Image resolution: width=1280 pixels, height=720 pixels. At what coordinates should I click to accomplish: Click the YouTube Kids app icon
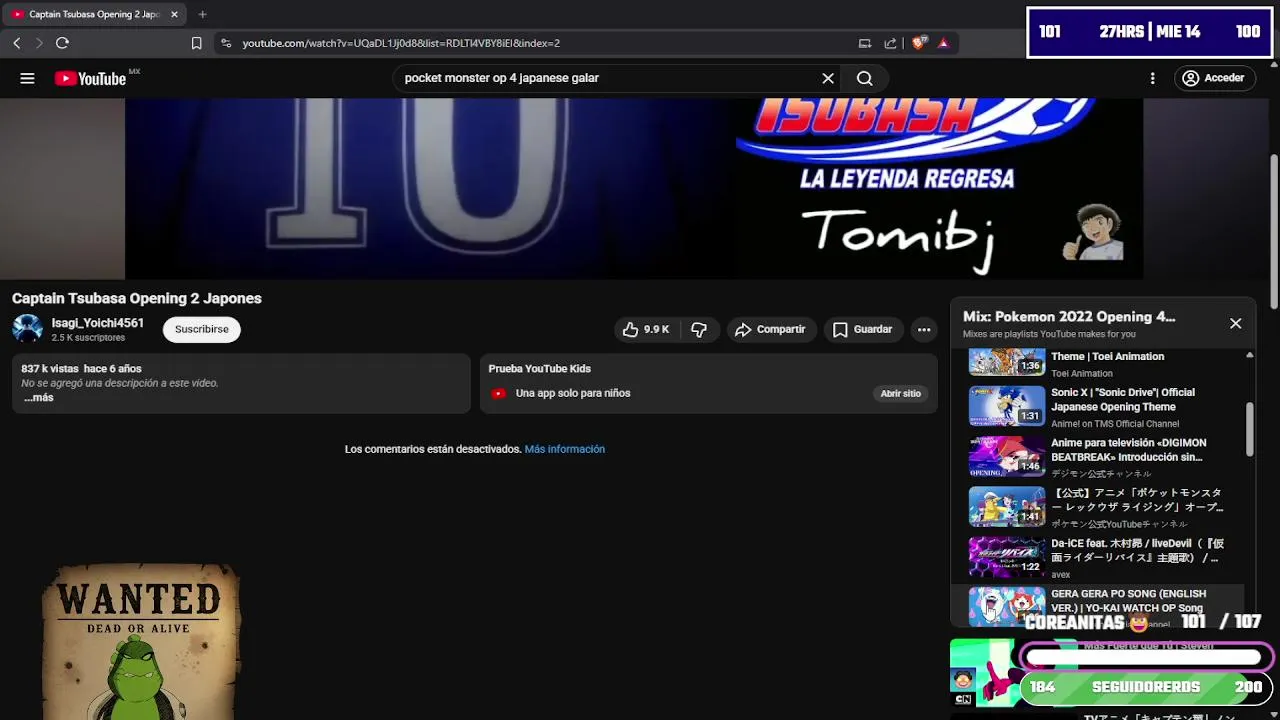(x=499, y=394)
